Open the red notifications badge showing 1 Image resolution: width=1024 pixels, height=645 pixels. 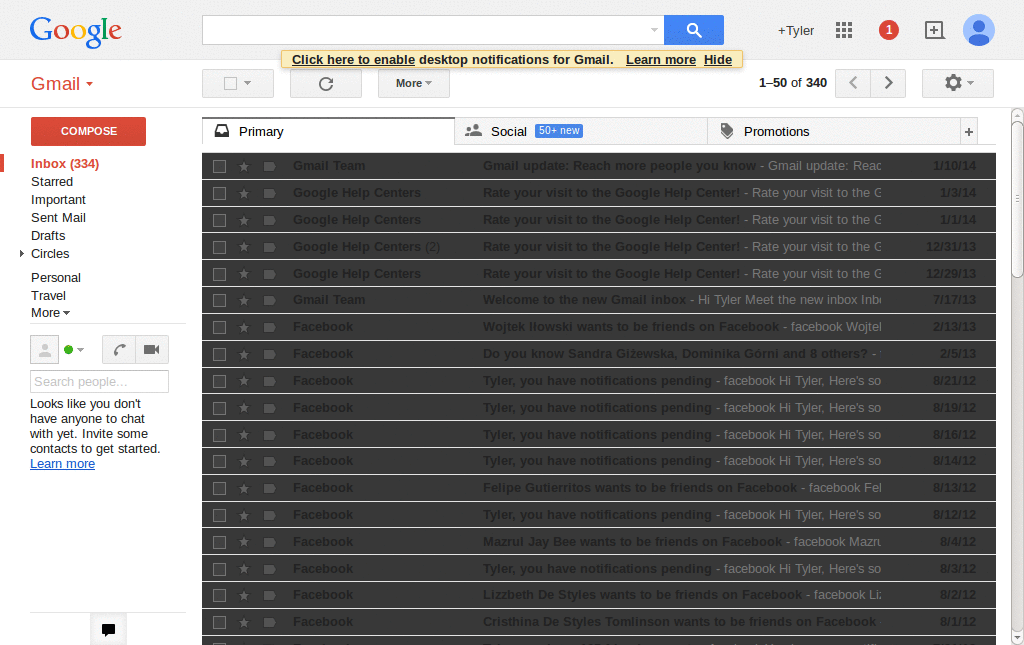[888, 30]
